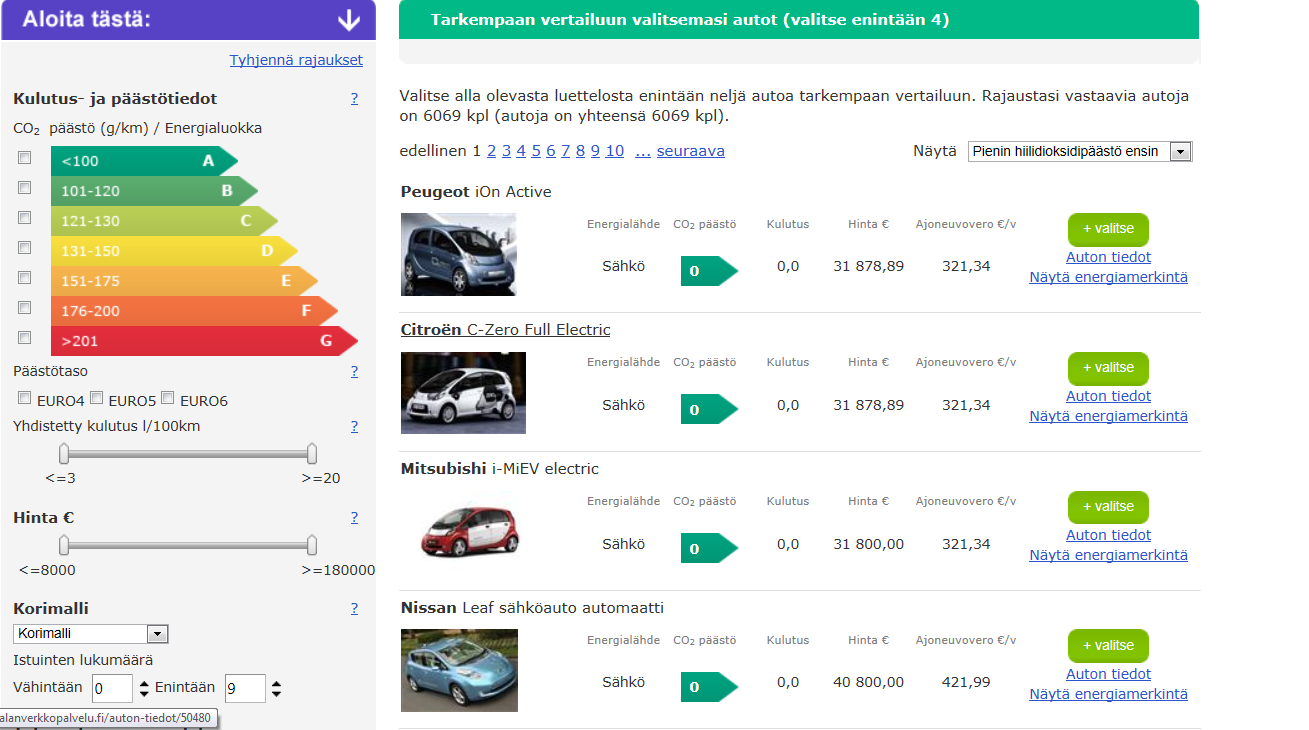
Task: Focus the Enintään seats input field
Action: click(x=245, y=689)
